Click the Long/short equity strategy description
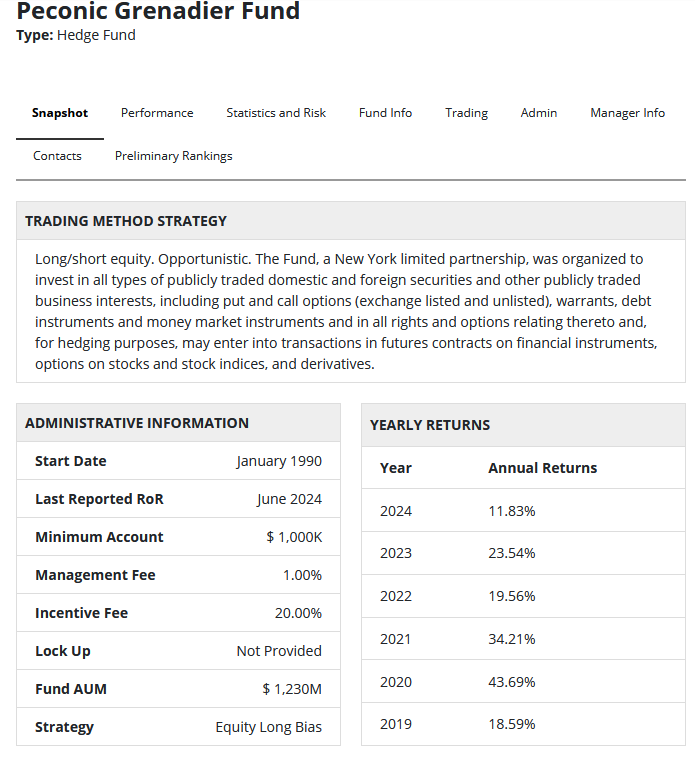 click(x=346, y=311)
